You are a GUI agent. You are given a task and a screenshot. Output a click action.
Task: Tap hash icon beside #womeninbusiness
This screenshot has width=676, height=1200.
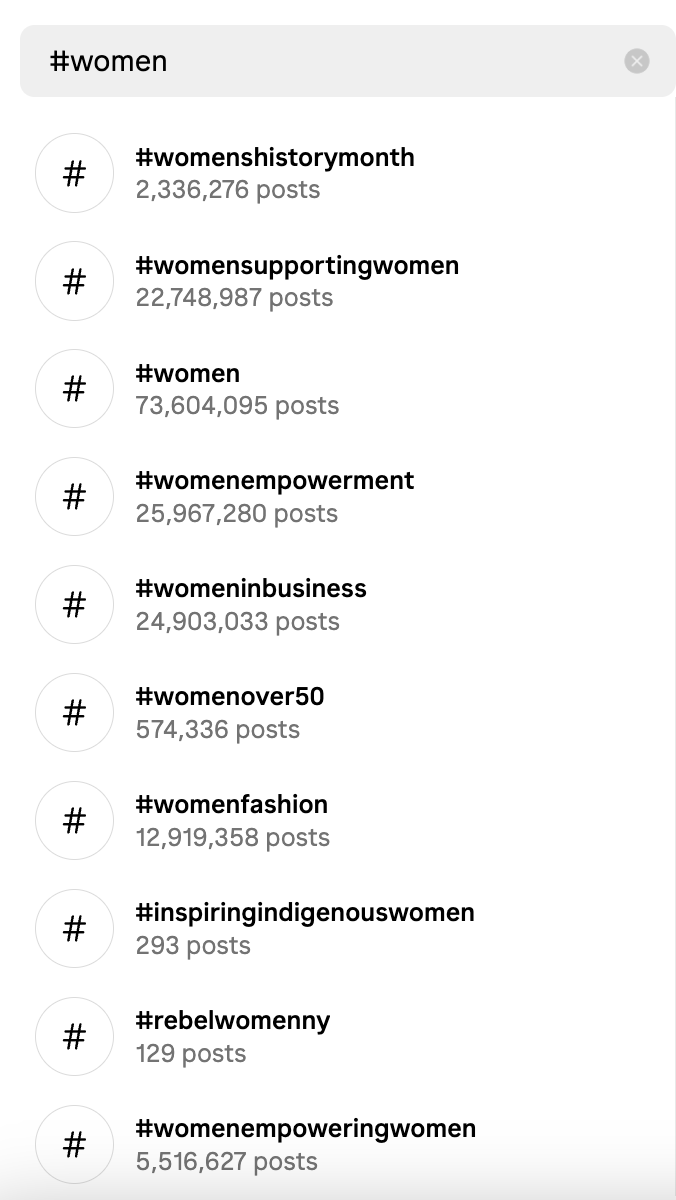coord(74,605)
